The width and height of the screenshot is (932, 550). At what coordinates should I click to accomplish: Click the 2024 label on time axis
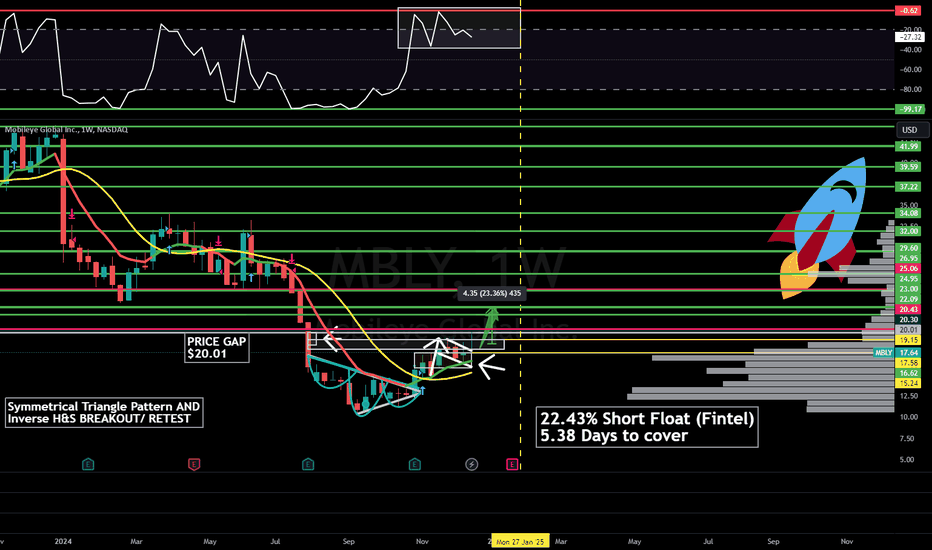point(63,541)
